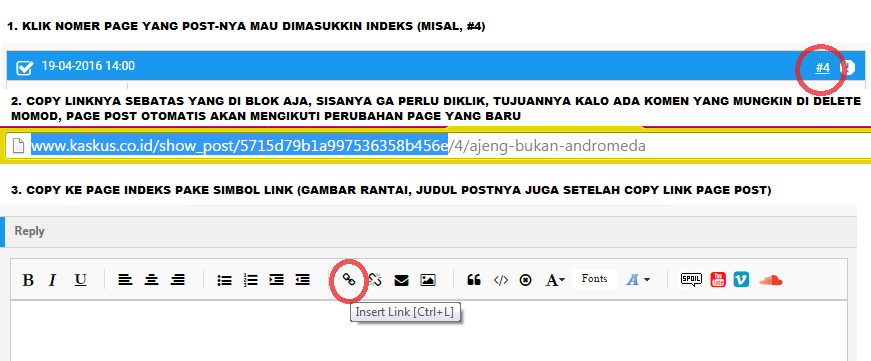Click the kaskus URL in address bar
871x361 pixels.
[x=338, y=146]
